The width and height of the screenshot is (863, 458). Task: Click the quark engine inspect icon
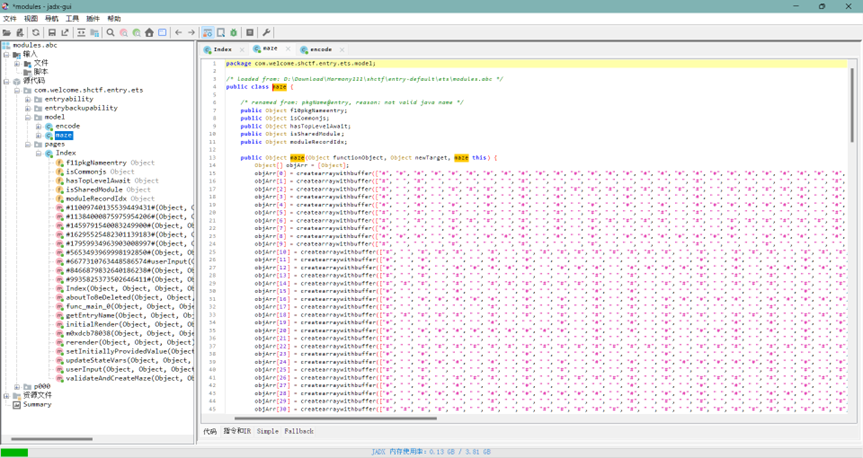pyautogui.click(x=221, y=32)
